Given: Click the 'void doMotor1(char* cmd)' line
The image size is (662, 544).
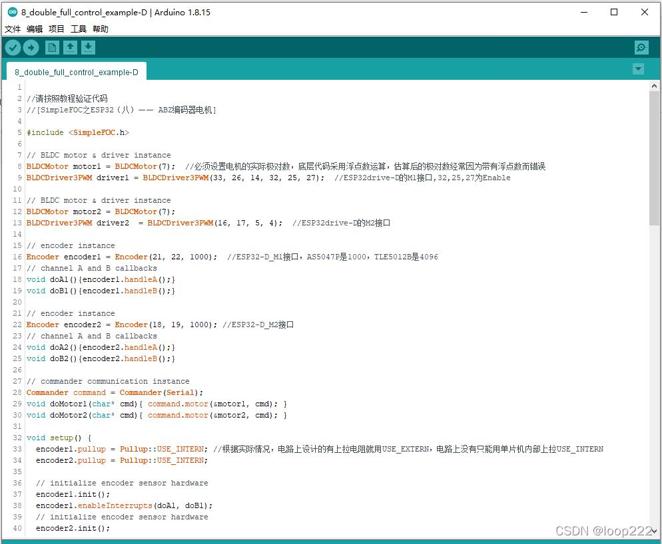Looking at the screenshot, I should click(157, 404).
